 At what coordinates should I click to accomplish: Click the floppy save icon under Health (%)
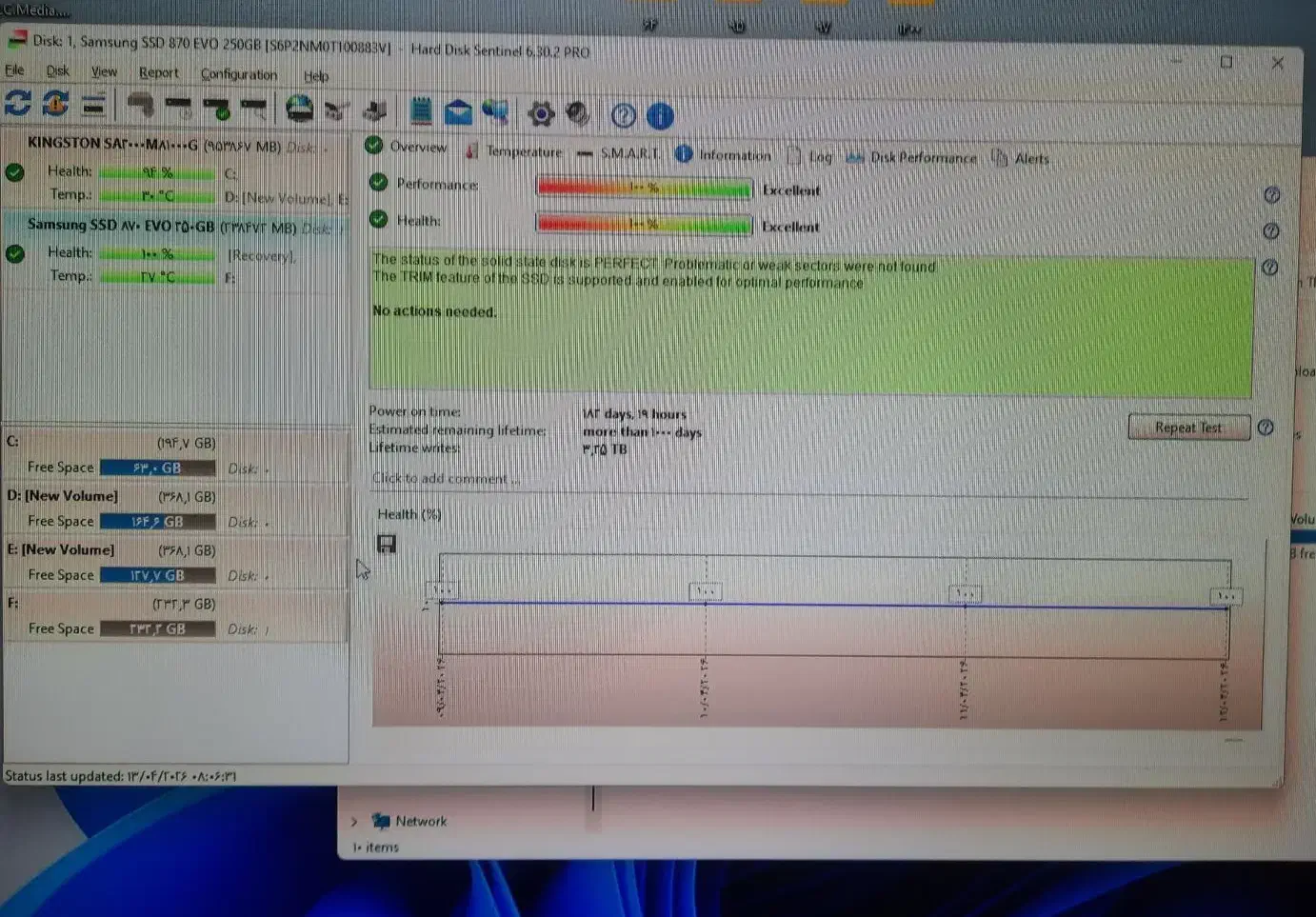click(386, 544)
